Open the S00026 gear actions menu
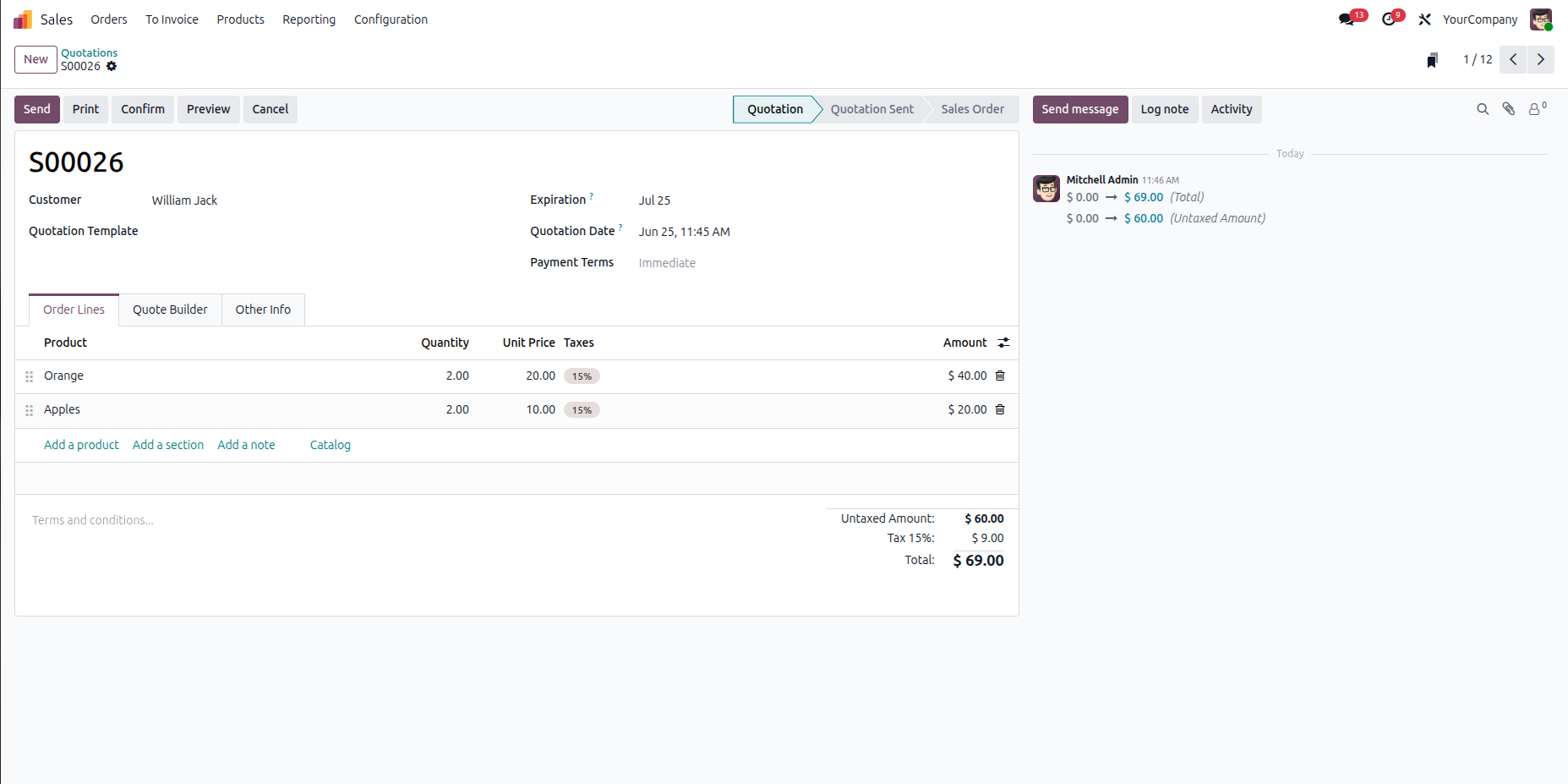The height and width of the screenshot is (784, 1568). (x=112, y=66)
